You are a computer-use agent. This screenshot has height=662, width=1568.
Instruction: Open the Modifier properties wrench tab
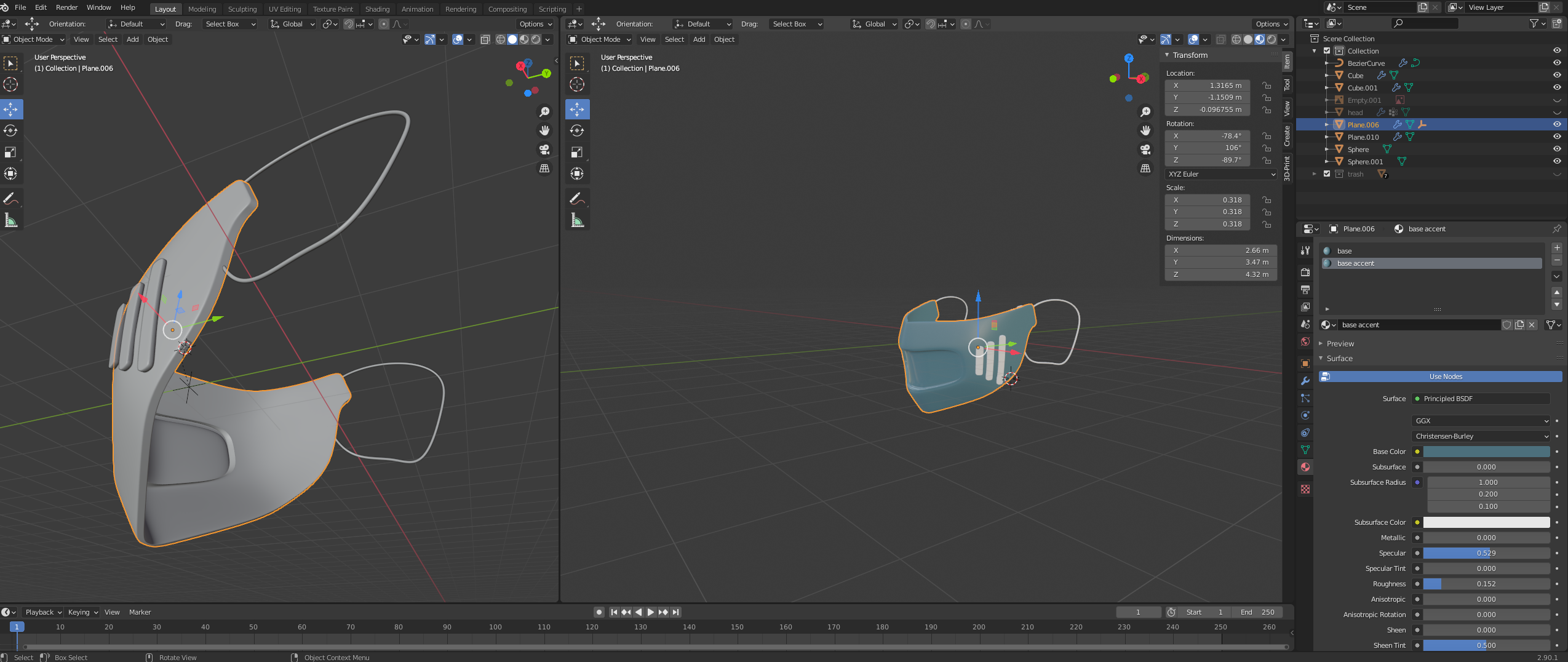(1305, 381)
